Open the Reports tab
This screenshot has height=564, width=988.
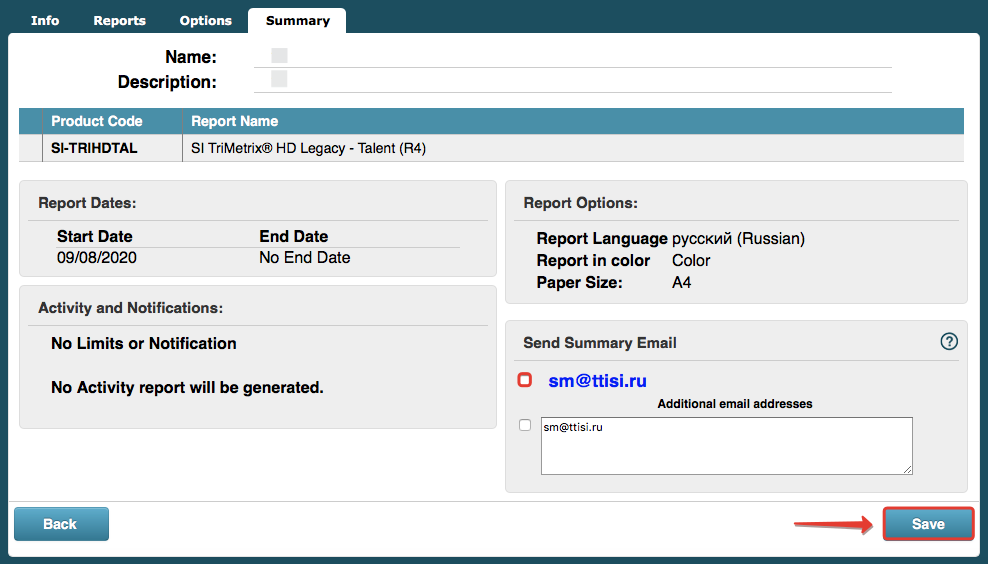pos(120,20)
